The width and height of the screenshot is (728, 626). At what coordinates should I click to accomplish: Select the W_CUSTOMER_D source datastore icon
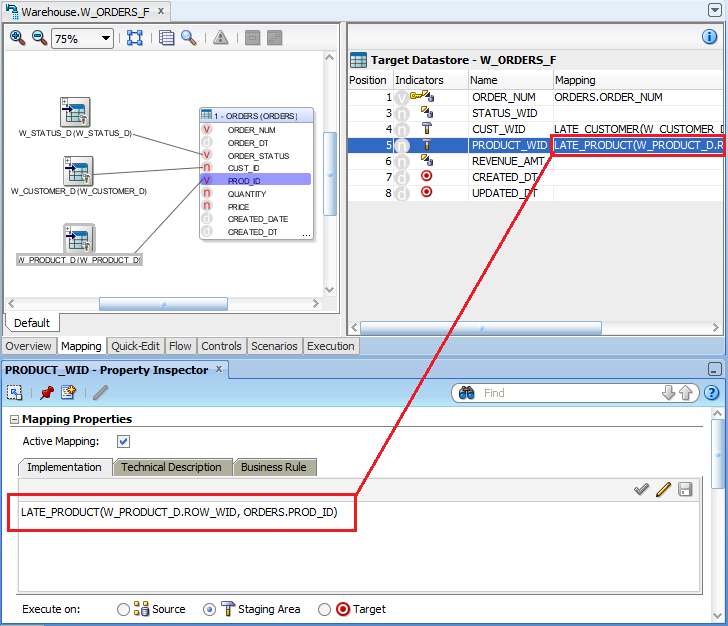pyautogui.click(x=78, y=171)
